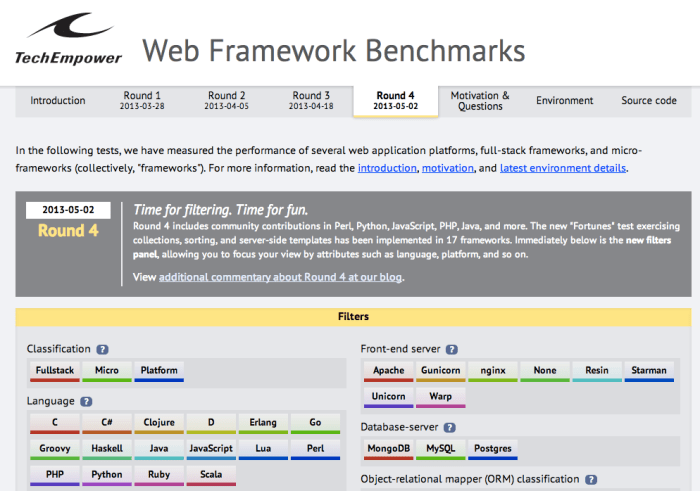This screenshot has height=491, width=700.
Task: Toggle the MongoDB database filter
Action: (387, 449)
